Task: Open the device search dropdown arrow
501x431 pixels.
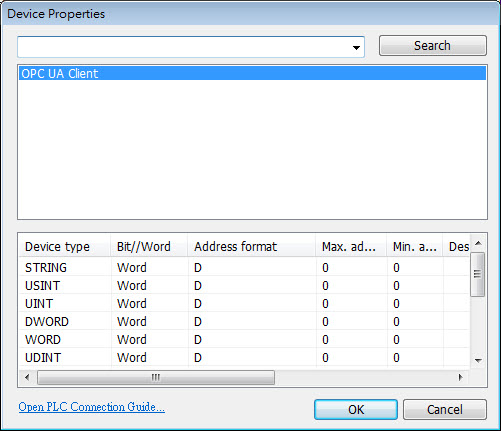Action: (356, 47)
